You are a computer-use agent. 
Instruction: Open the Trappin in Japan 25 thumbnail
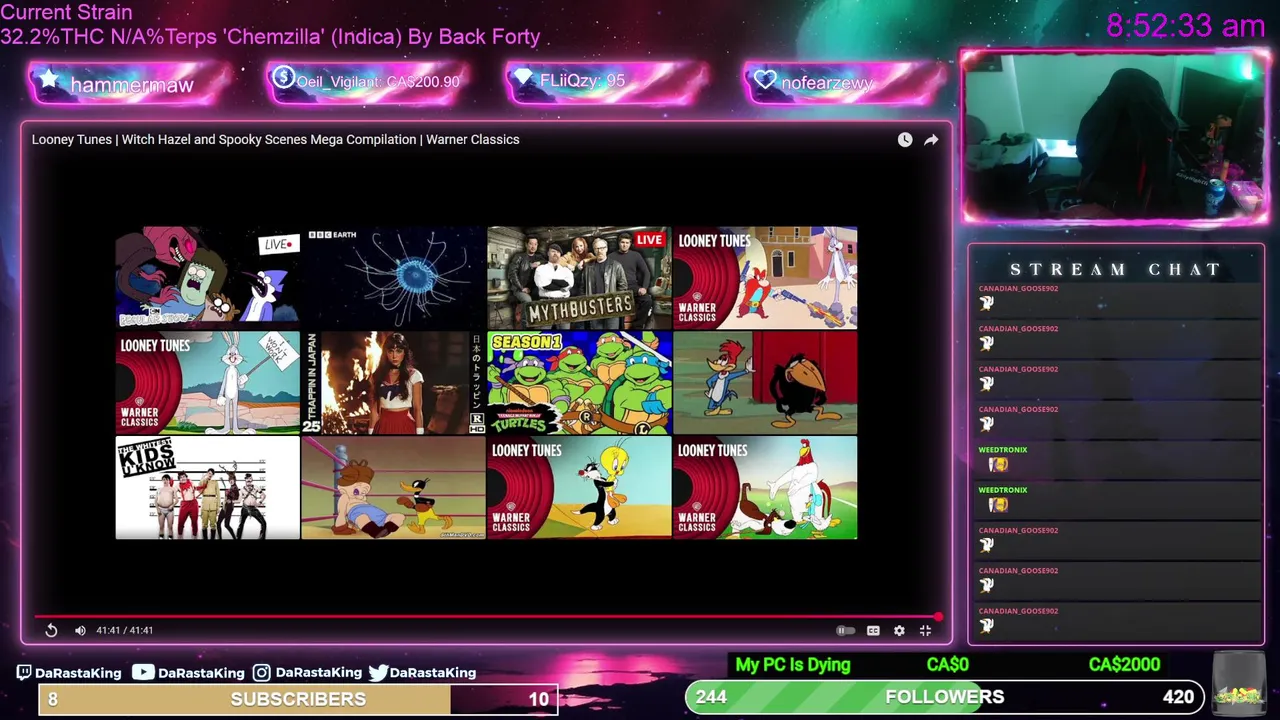393,382
